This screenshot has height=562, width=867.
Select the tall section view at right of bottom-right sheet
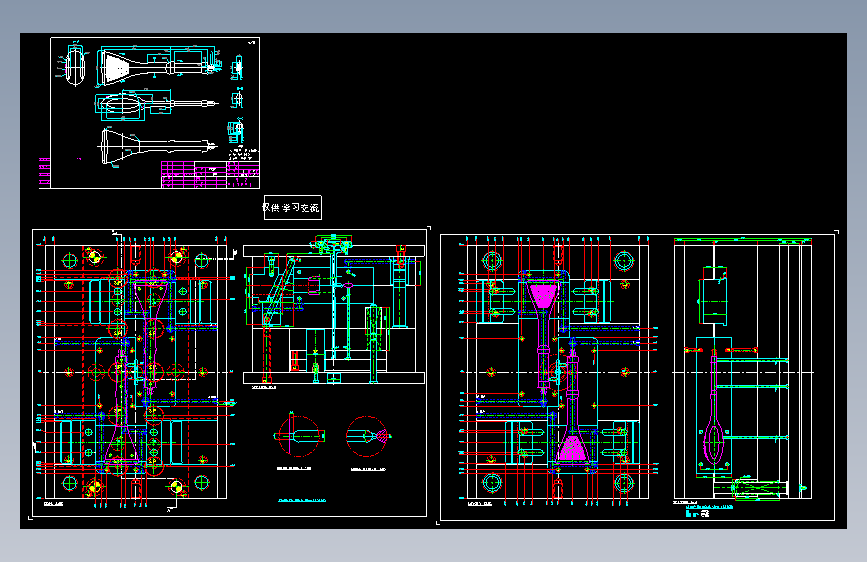[743, 369]
